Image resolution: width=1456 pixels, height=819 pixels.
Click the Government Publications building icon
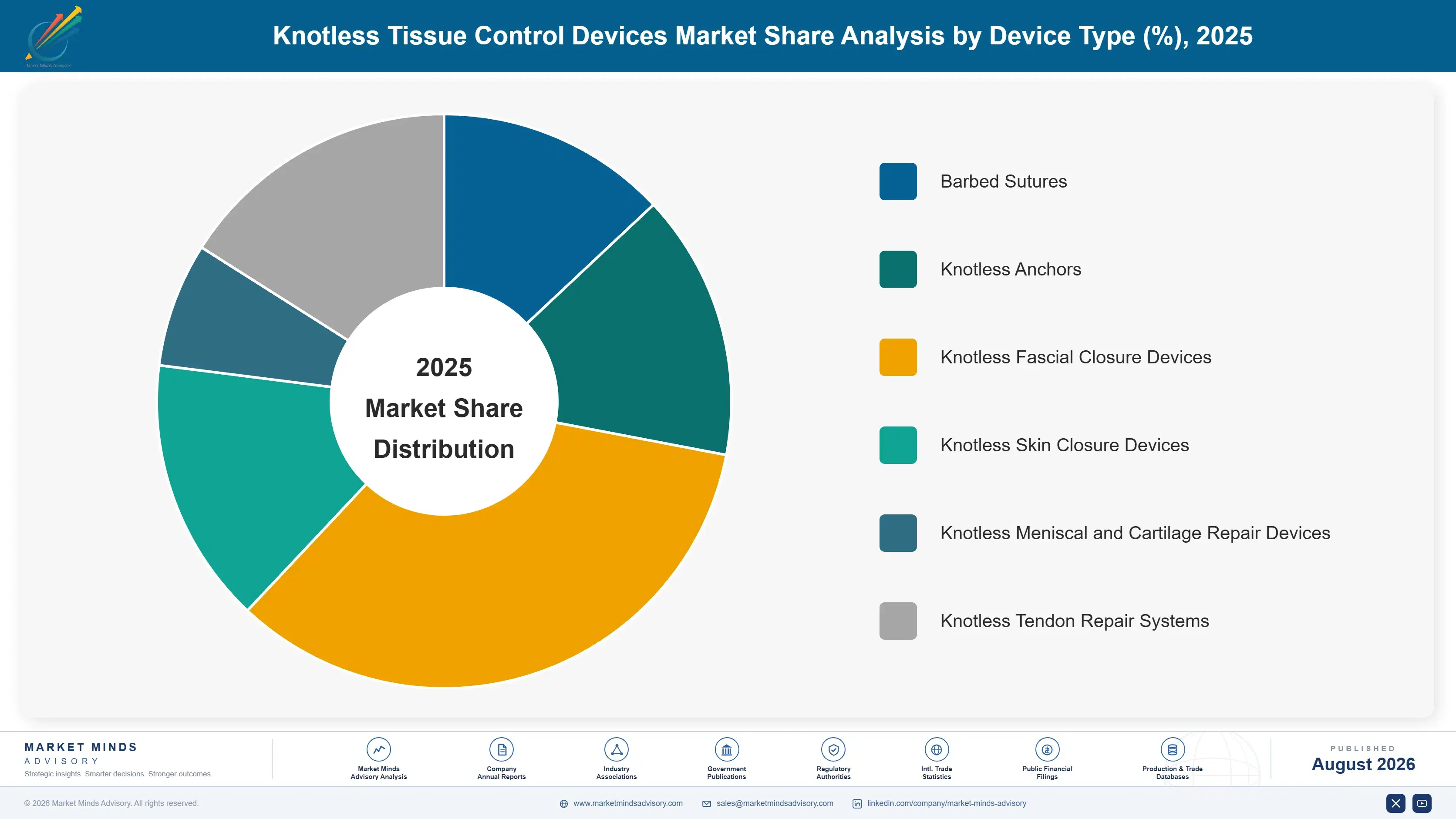click(726, 749)
